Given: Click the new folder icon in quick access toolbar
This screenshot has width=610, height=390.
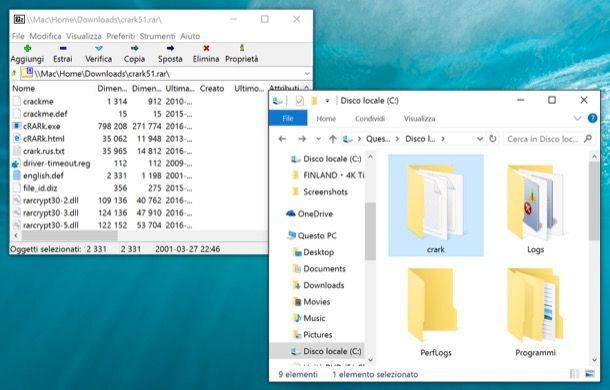Looking at the screenshot, I should (314, 101).
